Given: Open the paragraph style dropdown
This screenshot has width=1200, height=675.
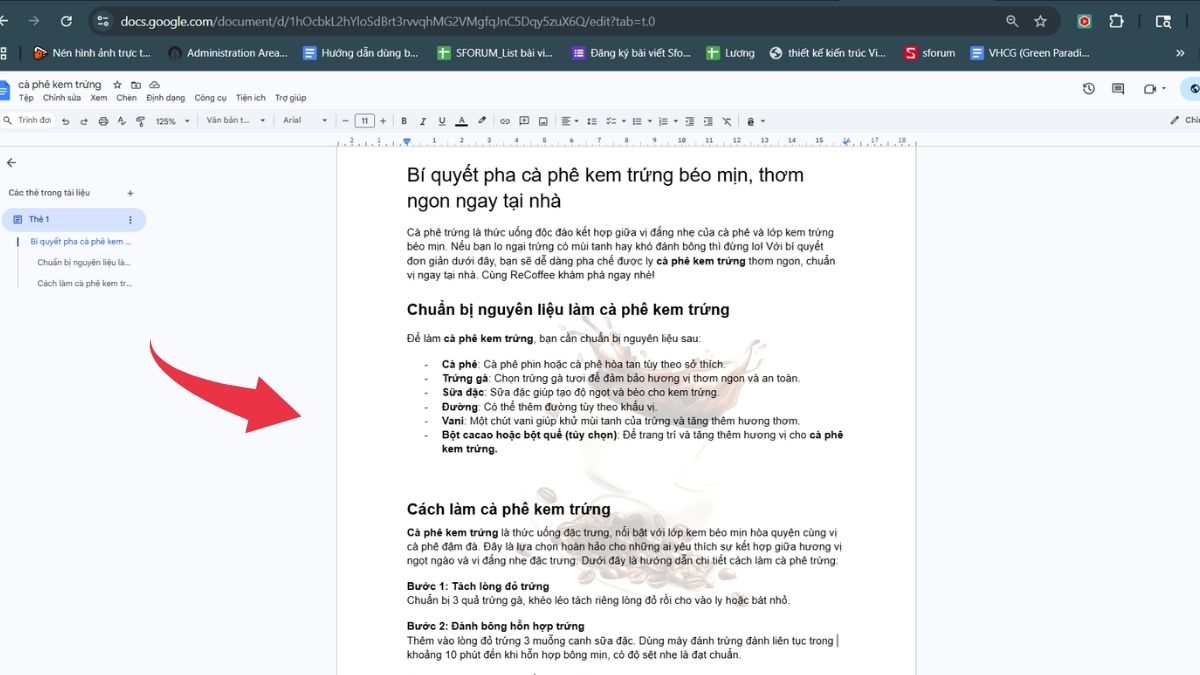Looking at the screenshot, I should click(236, 121).
